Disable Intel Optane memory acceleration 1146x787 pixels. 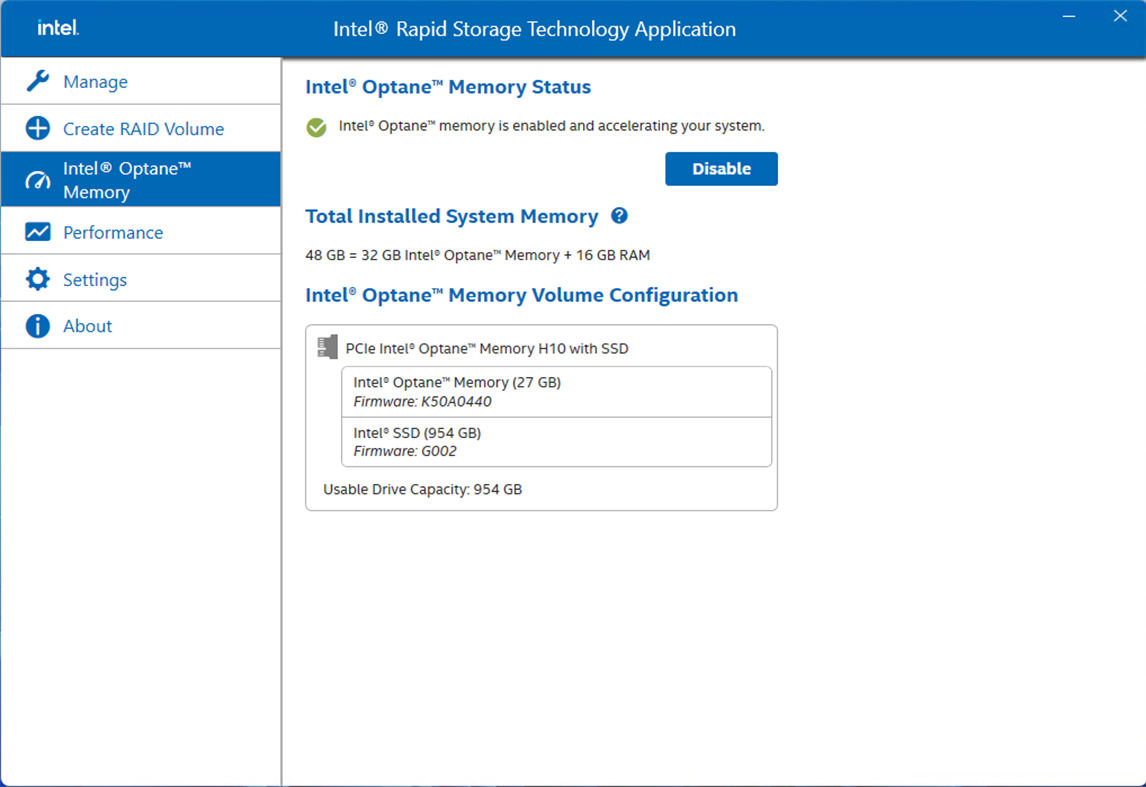[x=721, y=168]
